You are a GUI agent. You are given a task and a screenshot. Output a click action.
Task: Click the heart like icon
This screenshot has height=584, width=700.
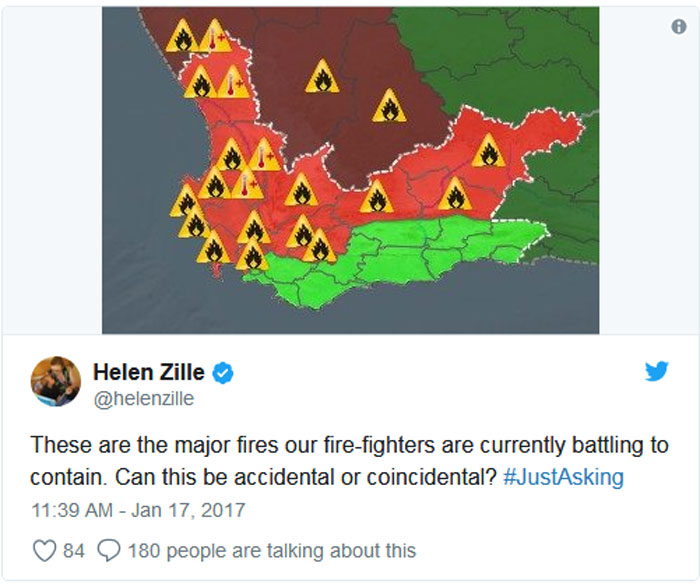[x=45, y=550]
